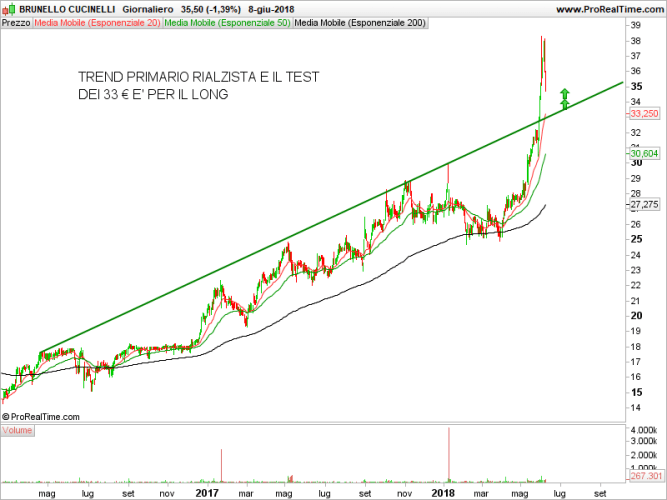This screenshot has width=667, height=500.
Task: Click the green double up-arrow marker
Action: tap(564, 98)
